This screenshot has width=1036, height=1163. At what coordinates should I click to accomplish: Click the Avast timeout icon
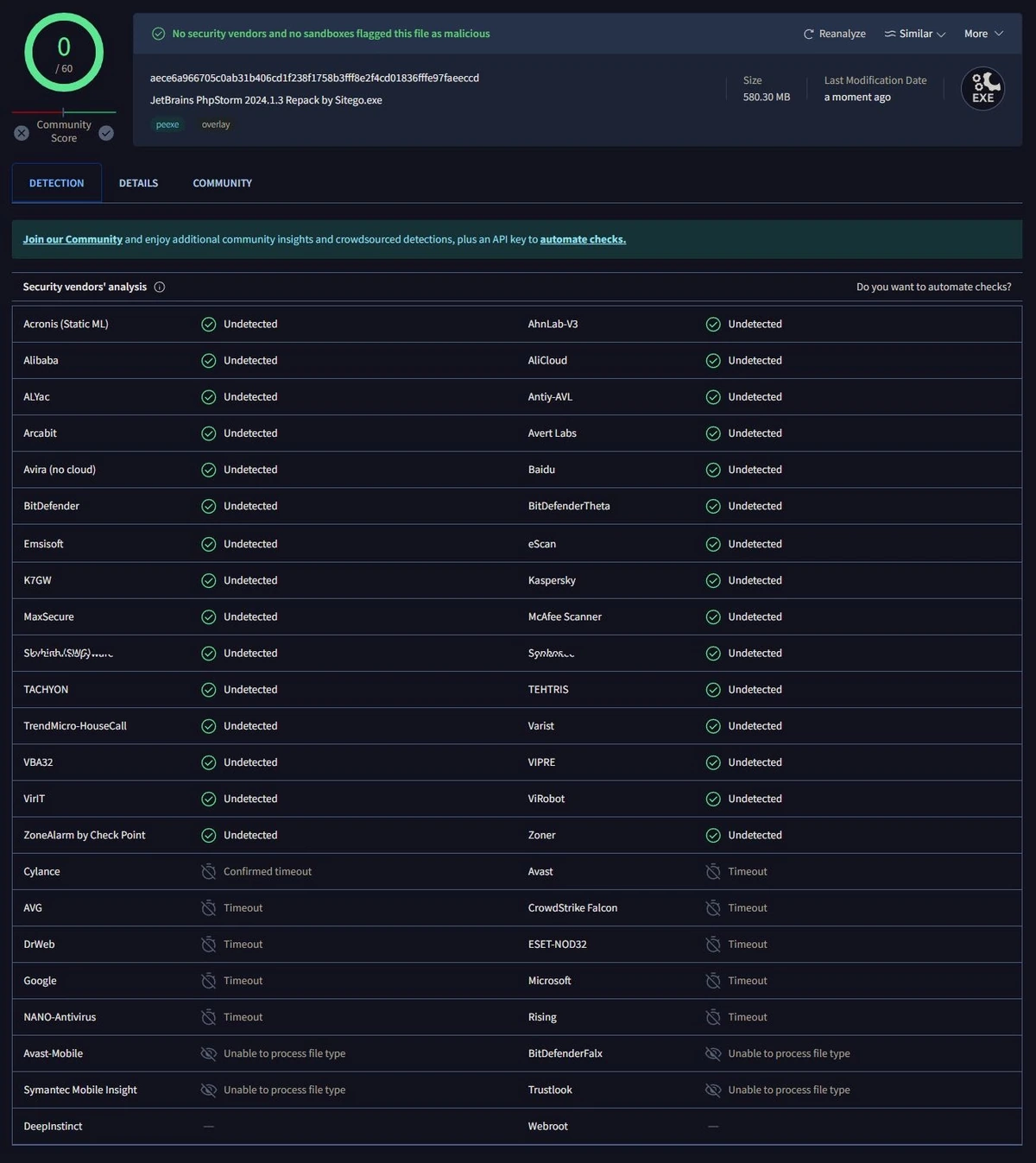point(713,872)
